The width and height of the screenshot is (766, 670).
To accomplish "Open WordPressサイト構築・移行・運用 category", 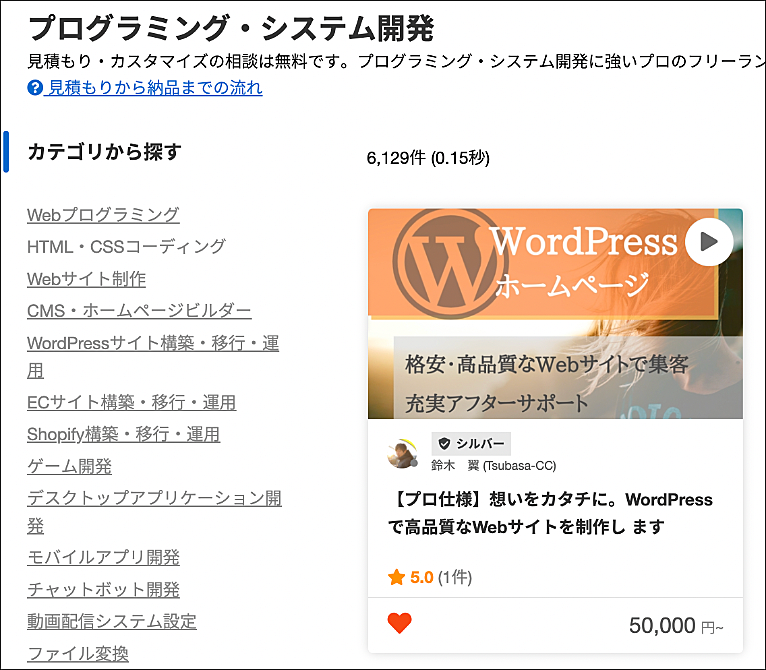I will (153, 357).
